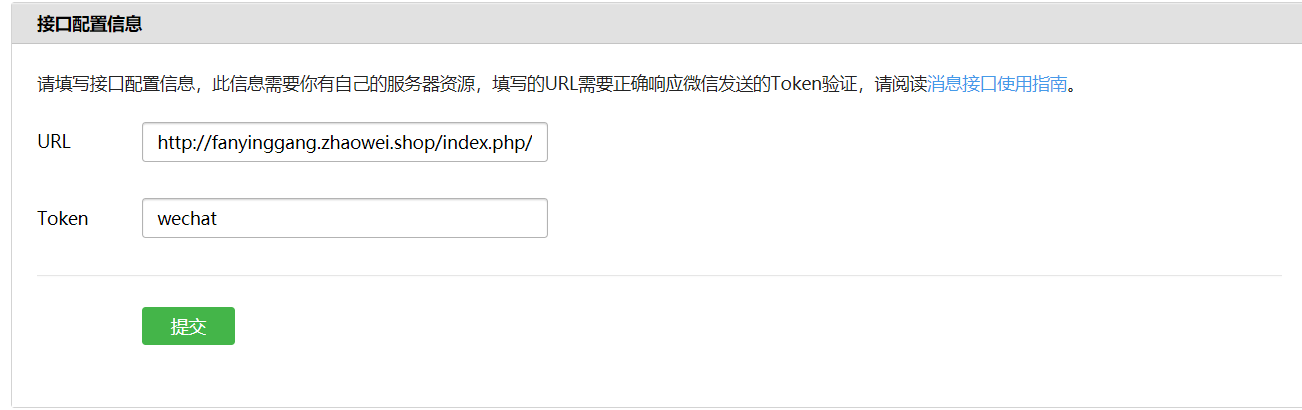Click the 接口配置信息 section title
This screenshot has height=410, width=1302.
click(89, 24)
